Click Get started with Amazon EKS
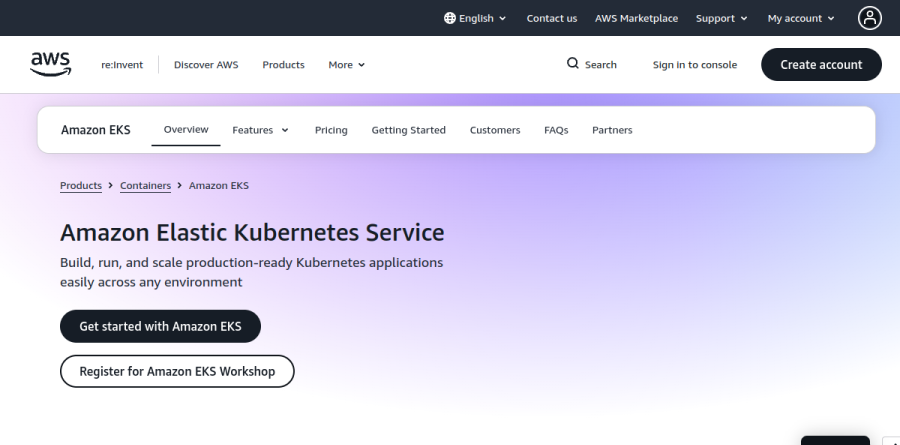 160,326
